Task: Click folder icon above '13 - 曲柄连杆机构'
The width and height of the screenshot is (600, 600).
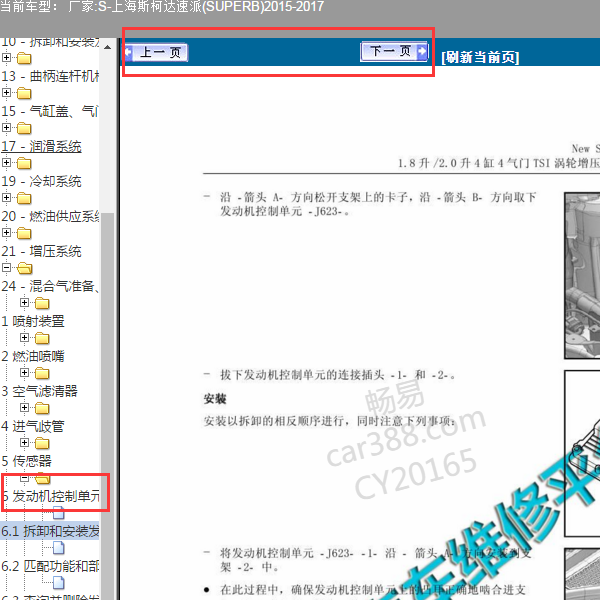Action: point(24,59)
